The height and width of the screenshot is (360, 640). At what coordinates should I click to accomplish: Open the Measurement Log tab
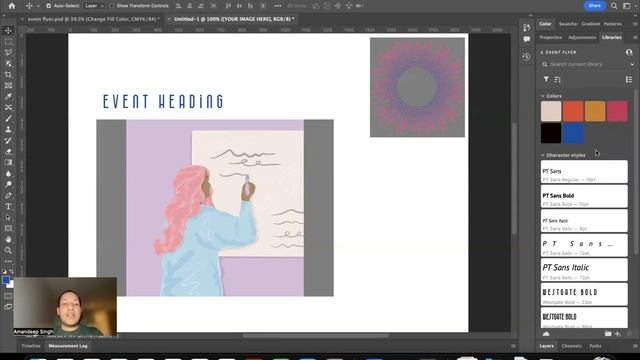pyautogui.click(x=68, y=346)
